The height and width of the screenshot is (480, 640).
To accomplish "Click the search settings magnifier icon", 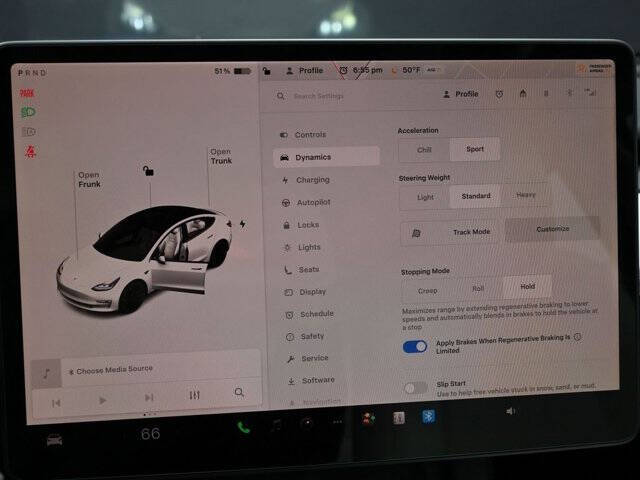I will click(x=280, y=96).
